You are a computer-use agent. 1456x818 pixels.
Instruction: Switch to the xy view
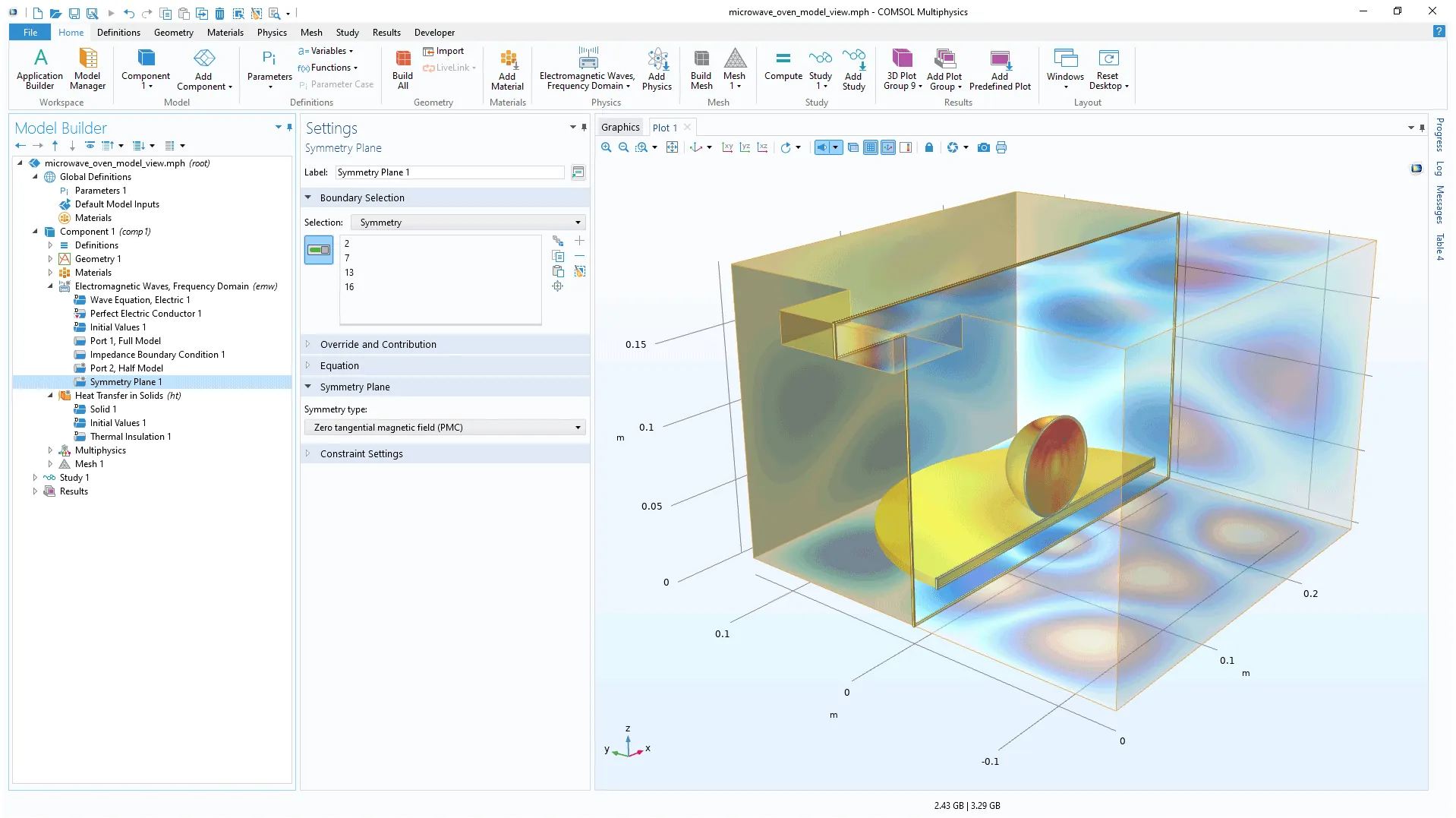point(727,147)
